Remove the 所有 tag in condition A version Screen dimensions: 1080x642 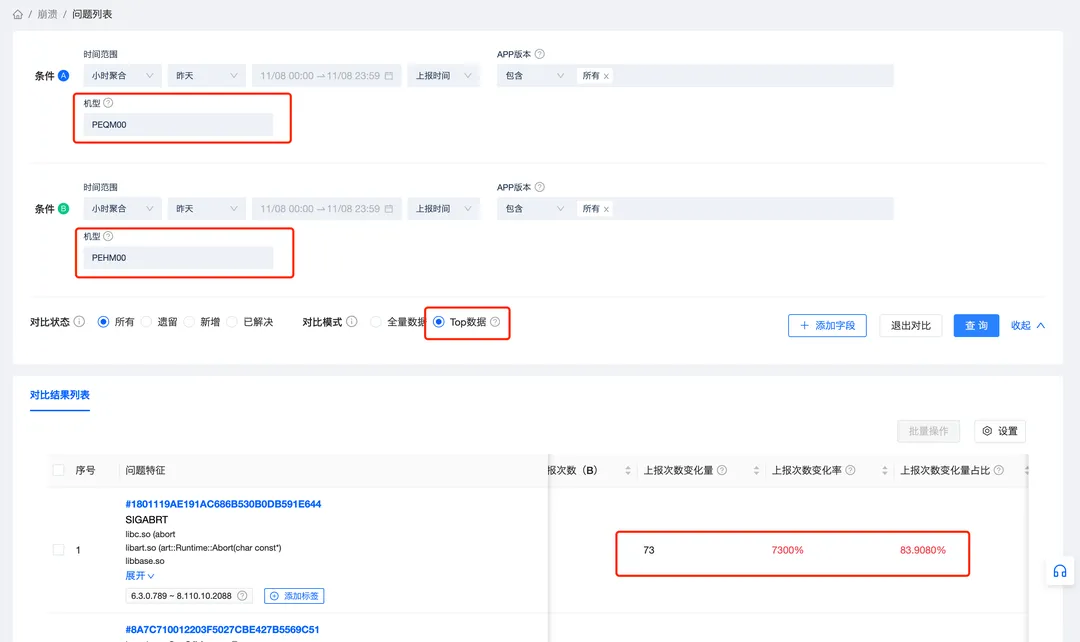pyautogui.click(x=606, y=76)
